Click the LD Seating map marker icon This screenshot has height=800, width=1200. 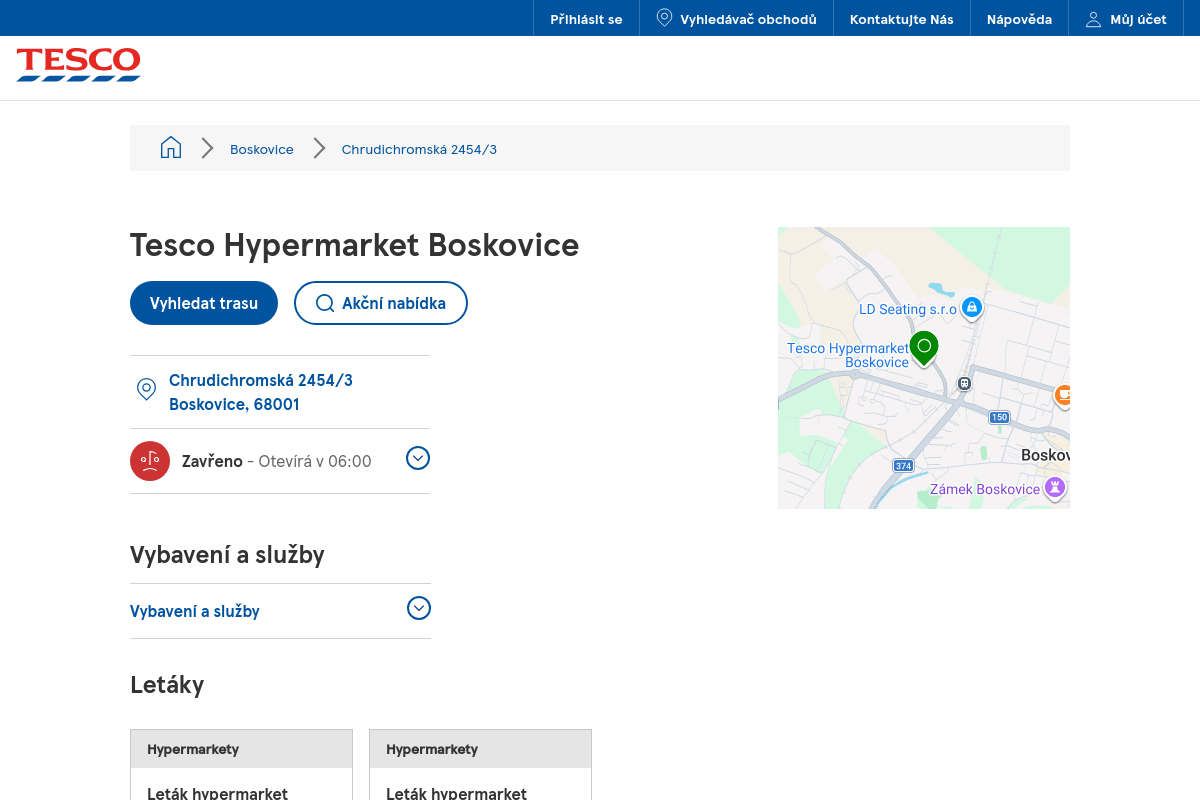pos(971,307)
